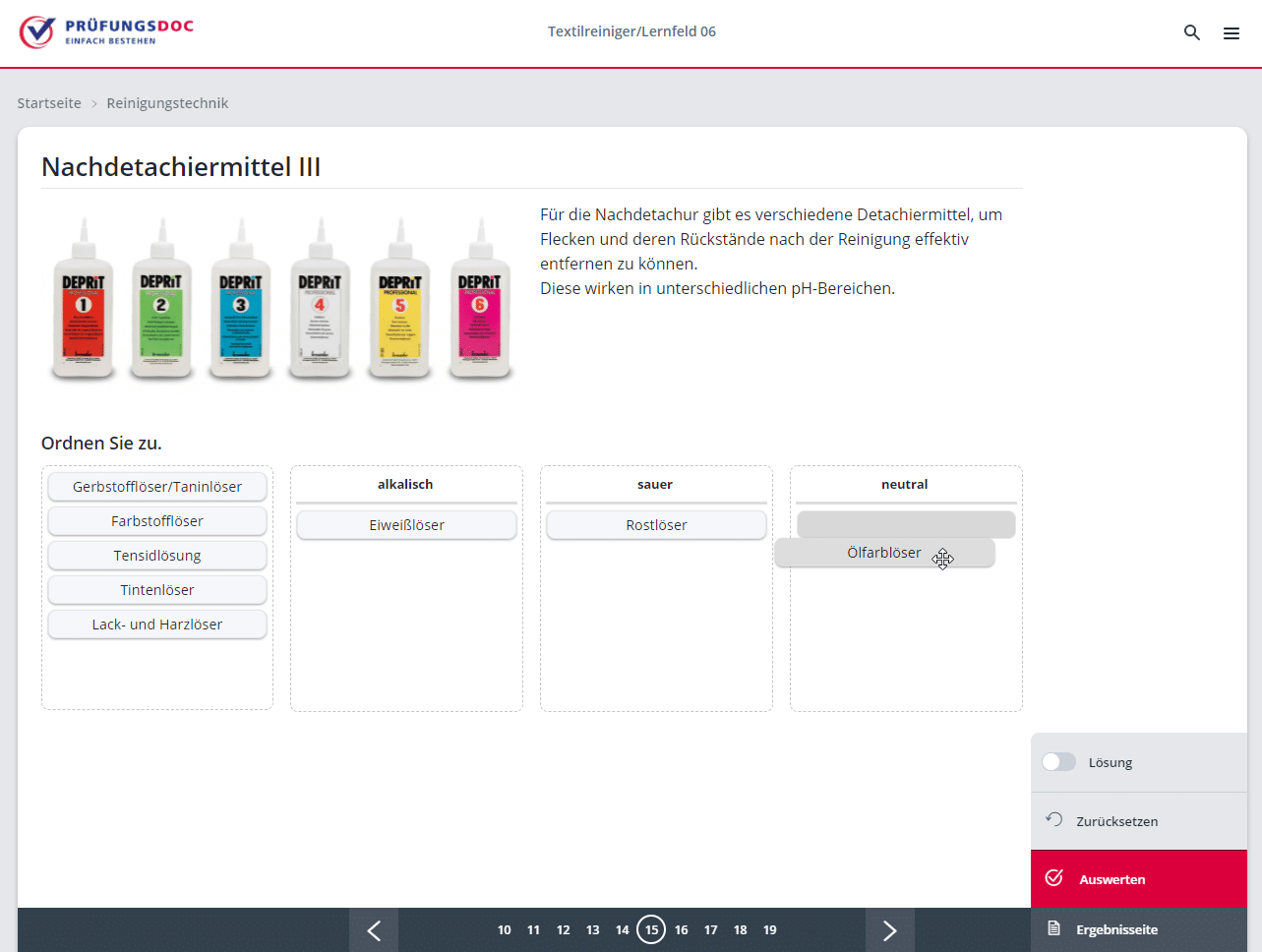Click the Deprit bottles image
Image resolution: width=1262 pixels, height=952 pixels.
coord(281,298)
